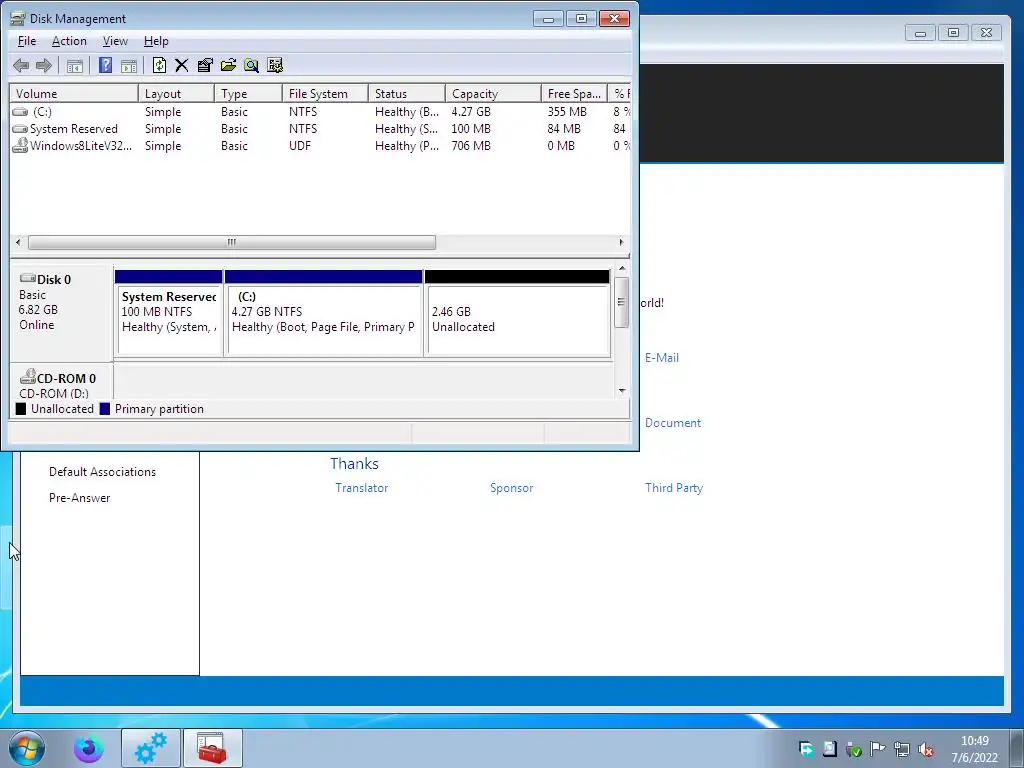Image resolution: width=1024 pixels, height=768 pixels.
Task: Click the Third Party link
Action: point(673,488)
